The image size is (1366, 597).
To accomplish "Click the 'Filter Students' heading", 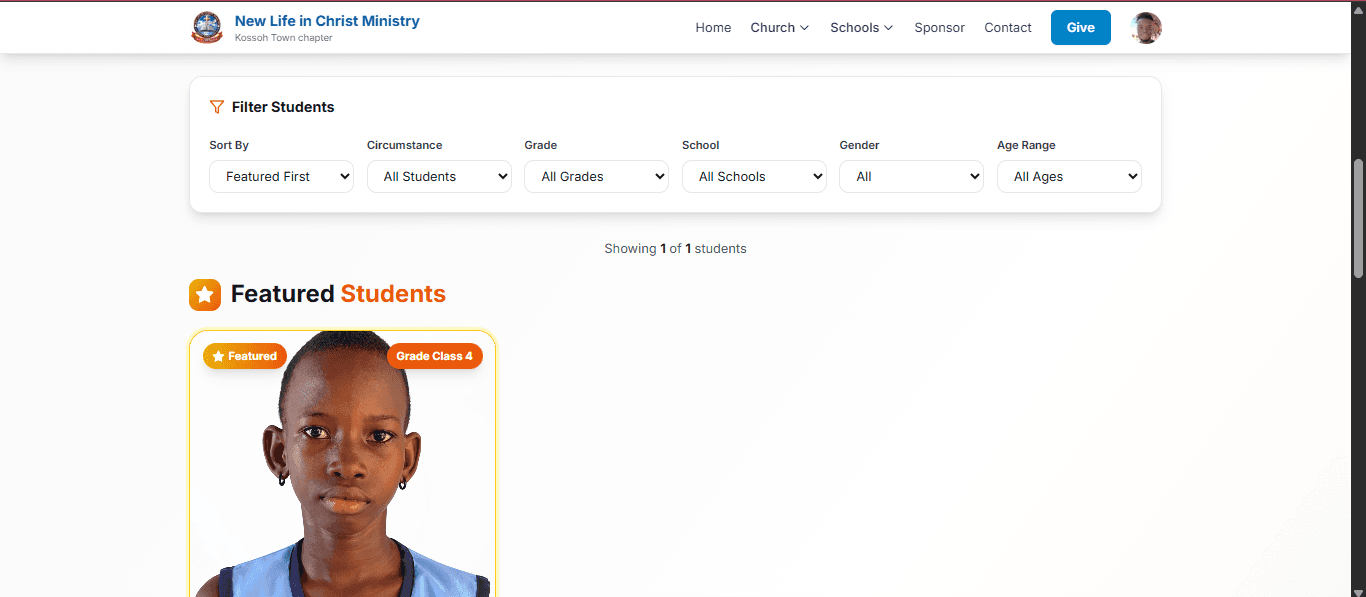I will pos(283,107).
